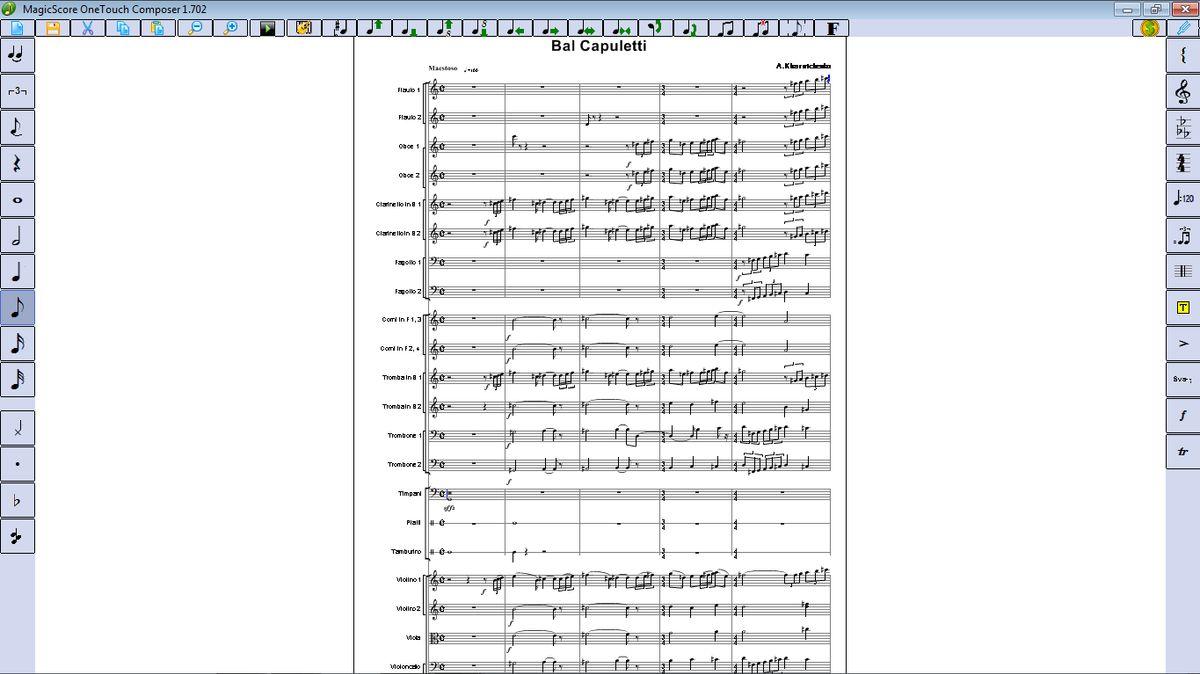Open the instruments guitar icon
Image resolution: width=1200 pixels, height=674 pixels.
coord(303,28)
